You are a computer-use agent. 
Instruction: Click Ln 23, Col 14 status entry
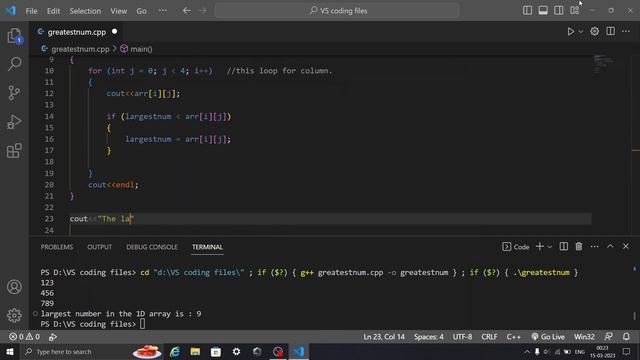pyautogui.click(x=384, y=337)
